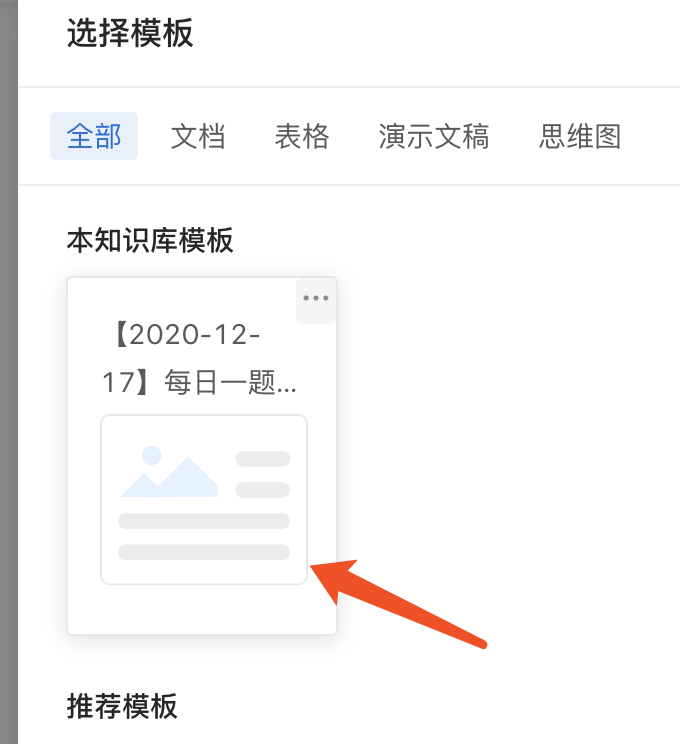The height and width of the screenshot is (744, 680).
Task: Choose the document preview thumbnail of the template
Action: click(x=204, y=500)
